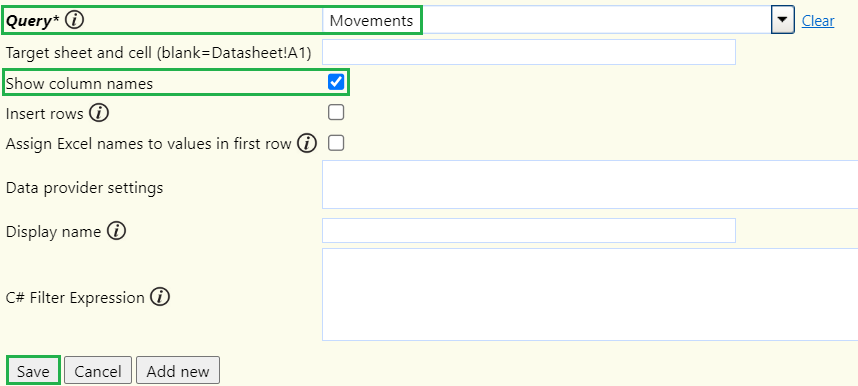The image size is (858, 386).
Task: Click the Save button
Action: tap(33, 371)
